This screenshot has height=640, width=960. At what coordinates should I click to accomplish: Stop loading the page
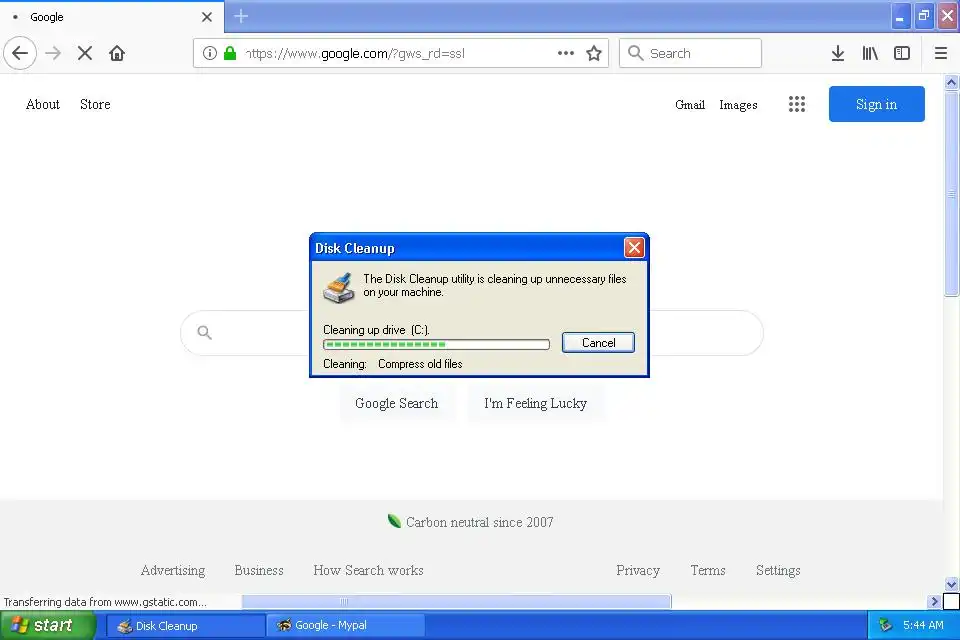click(x=85, y=53)
